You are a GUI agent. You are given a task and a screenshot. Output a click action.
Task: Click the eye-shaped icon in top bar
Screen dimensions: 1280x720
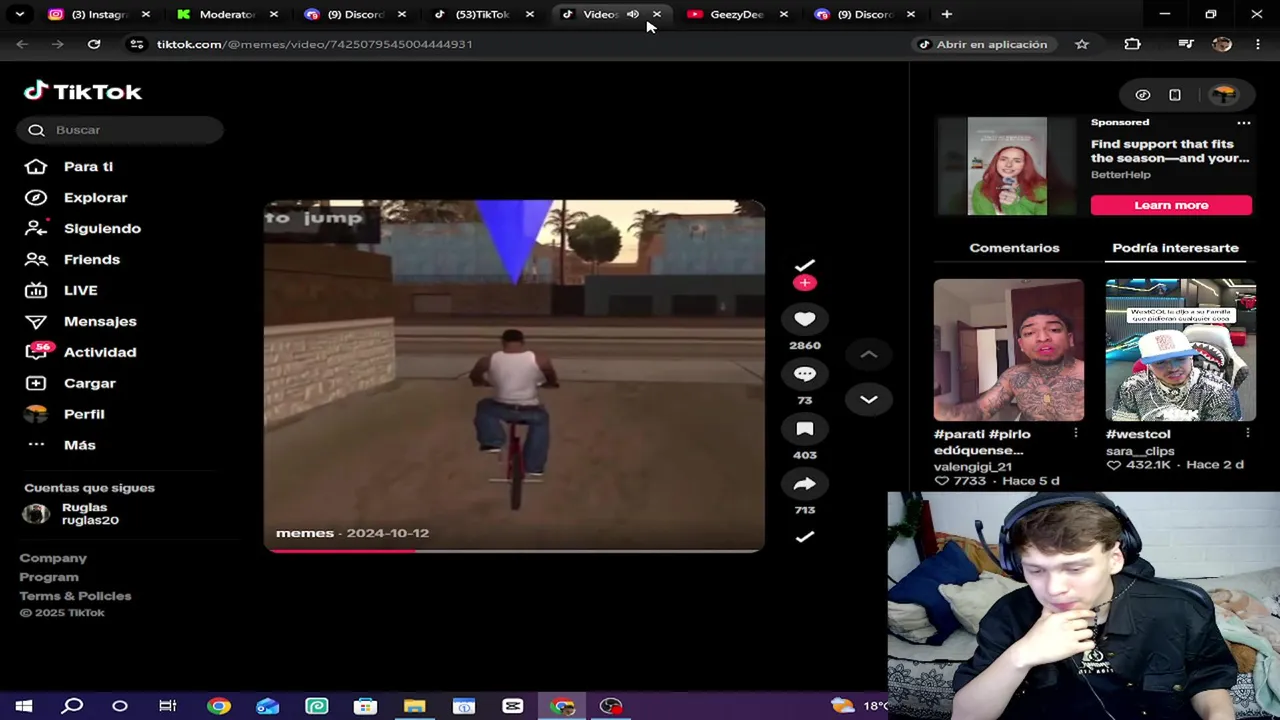[1143, 95]
